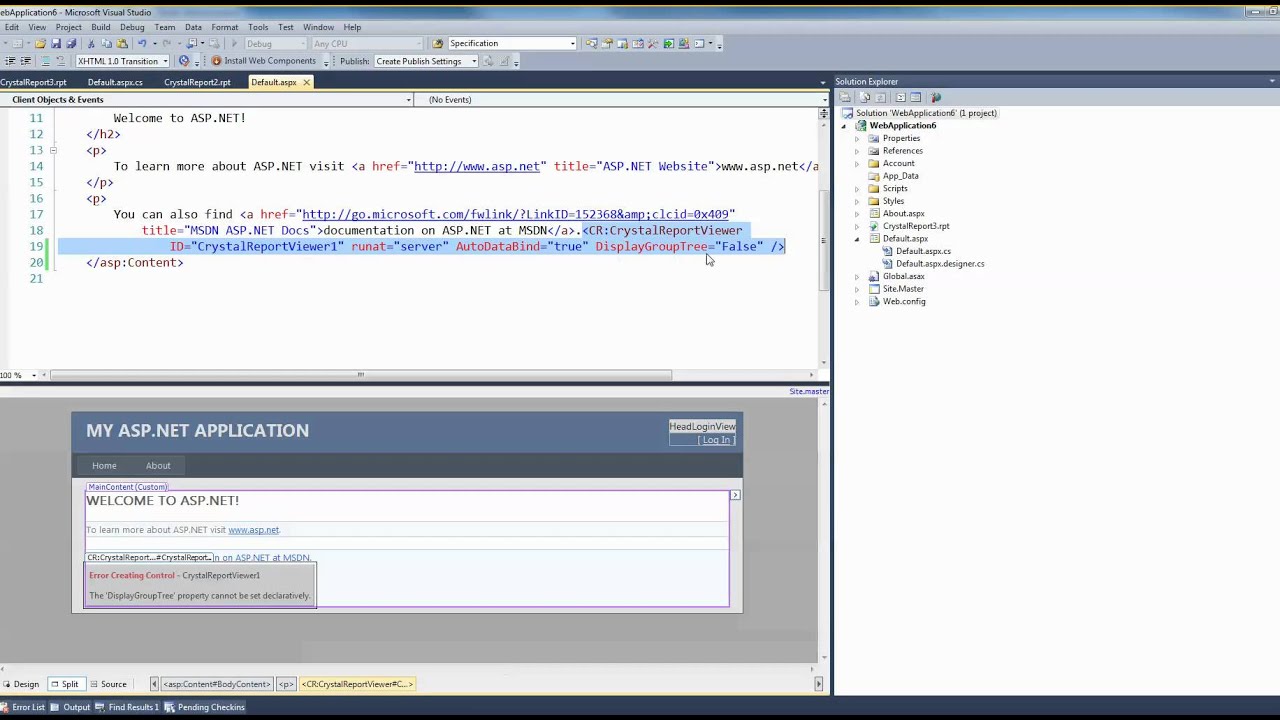Click the Copy toolbar icon
Viewport: 1280px width, 720px height.
107,44
